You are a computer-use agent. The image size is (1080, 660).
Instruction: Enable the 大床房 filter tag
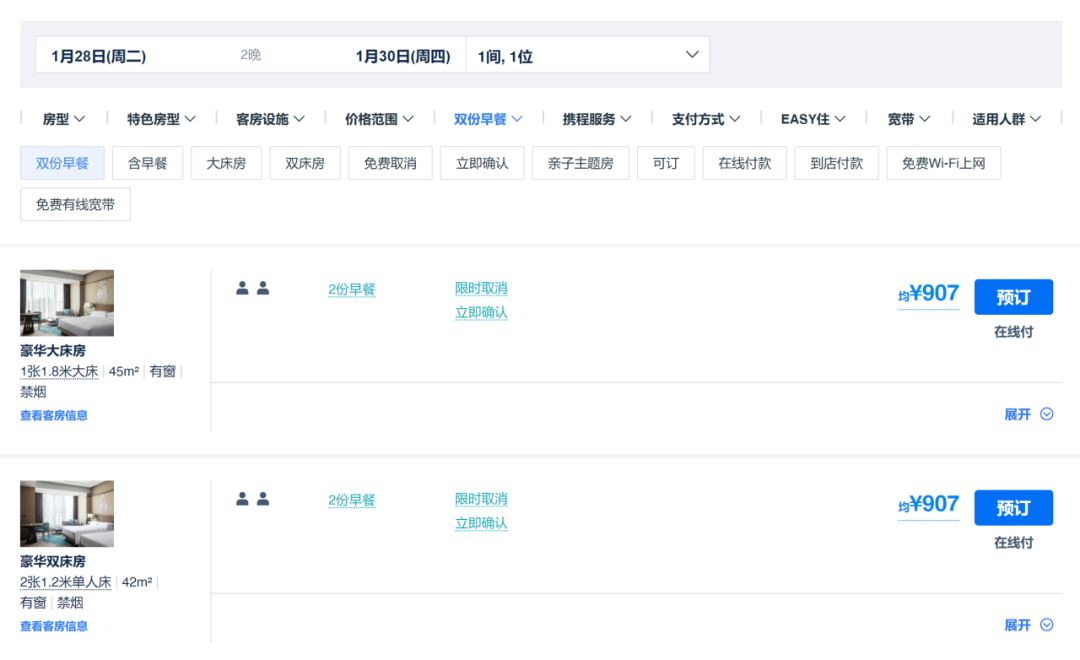pyautogui.click(x=226, y=163)
